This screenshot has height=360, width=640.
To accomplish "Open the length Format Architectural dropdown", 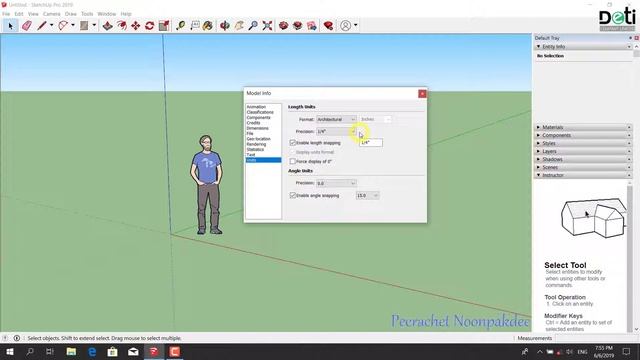I will [336, 119].
